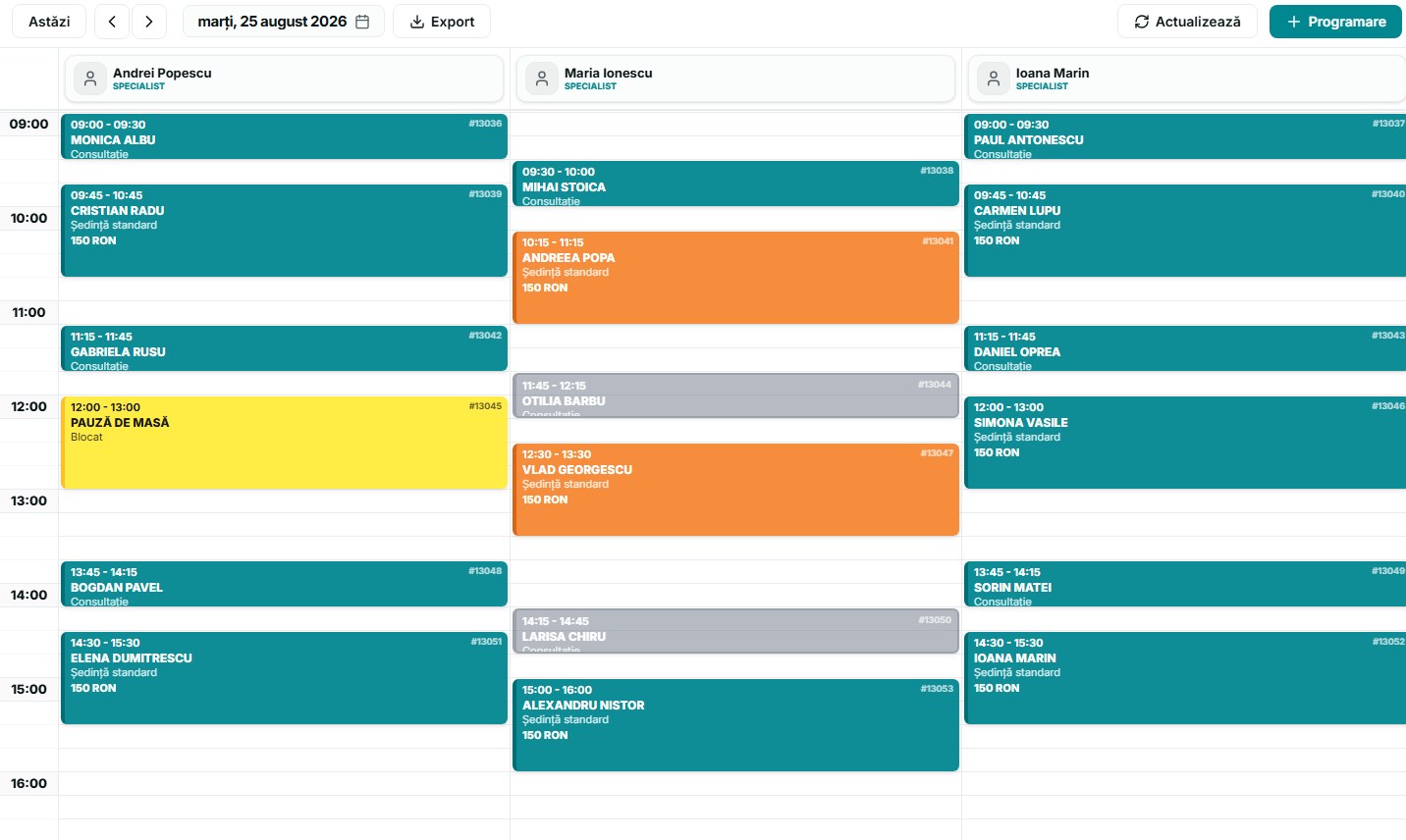Viewport: 1406px width, 840px height.
Task: Click appointment ID #13041
Action: pos(938,241)
